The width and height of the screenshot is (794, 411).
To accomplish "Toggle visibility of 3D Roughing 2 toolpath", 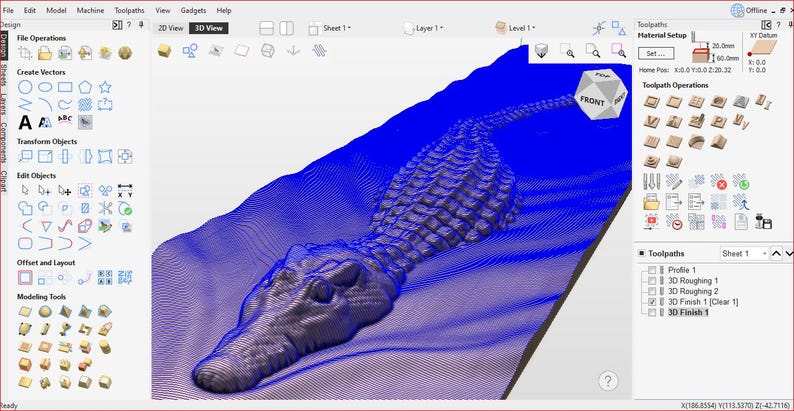I will 652,291.
